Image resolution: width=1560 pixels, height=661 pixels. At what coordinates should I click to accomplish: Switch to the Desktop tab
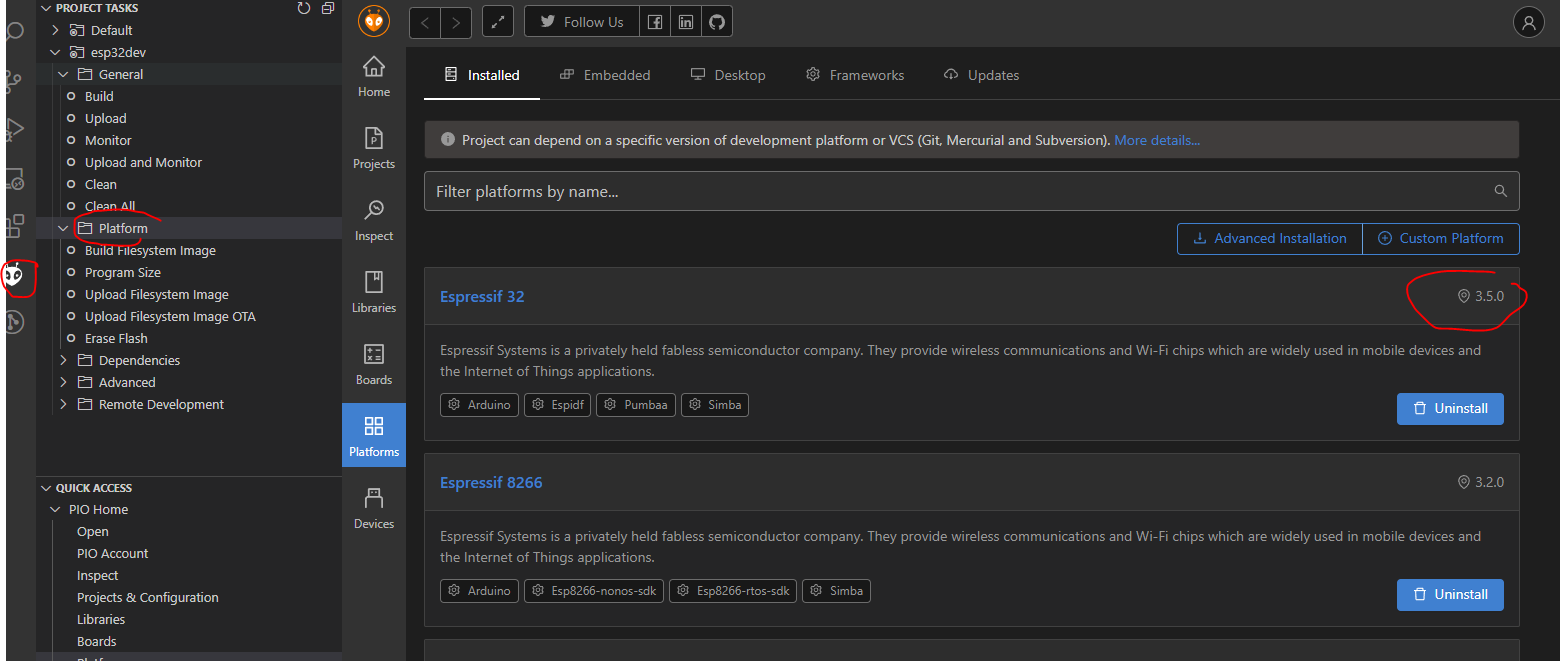[728, 75]
